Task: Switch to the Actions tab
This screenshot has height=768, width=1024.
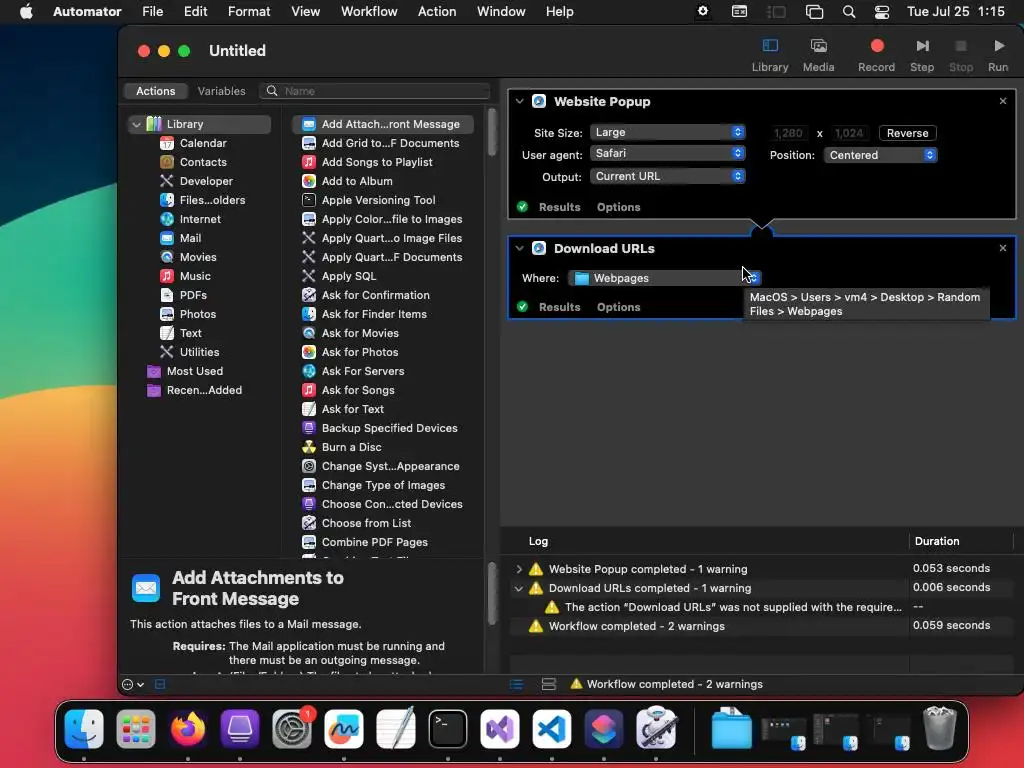Action: (x=155, y=91)
